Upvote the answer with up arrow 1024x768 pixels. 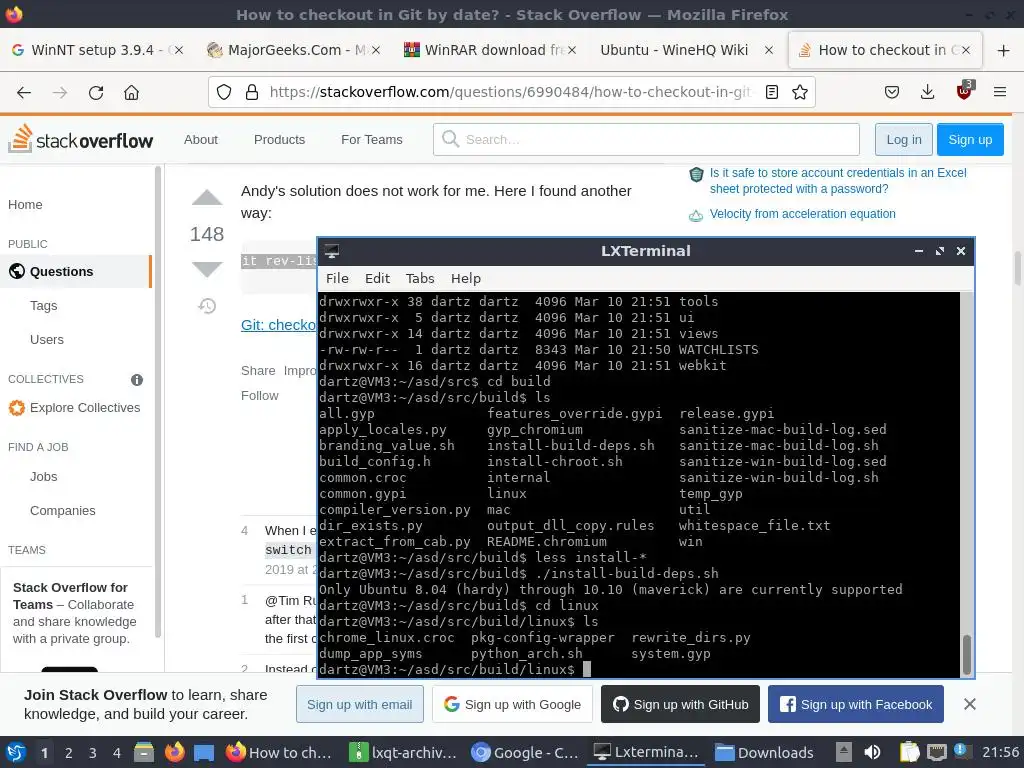[x=207, y=198]
